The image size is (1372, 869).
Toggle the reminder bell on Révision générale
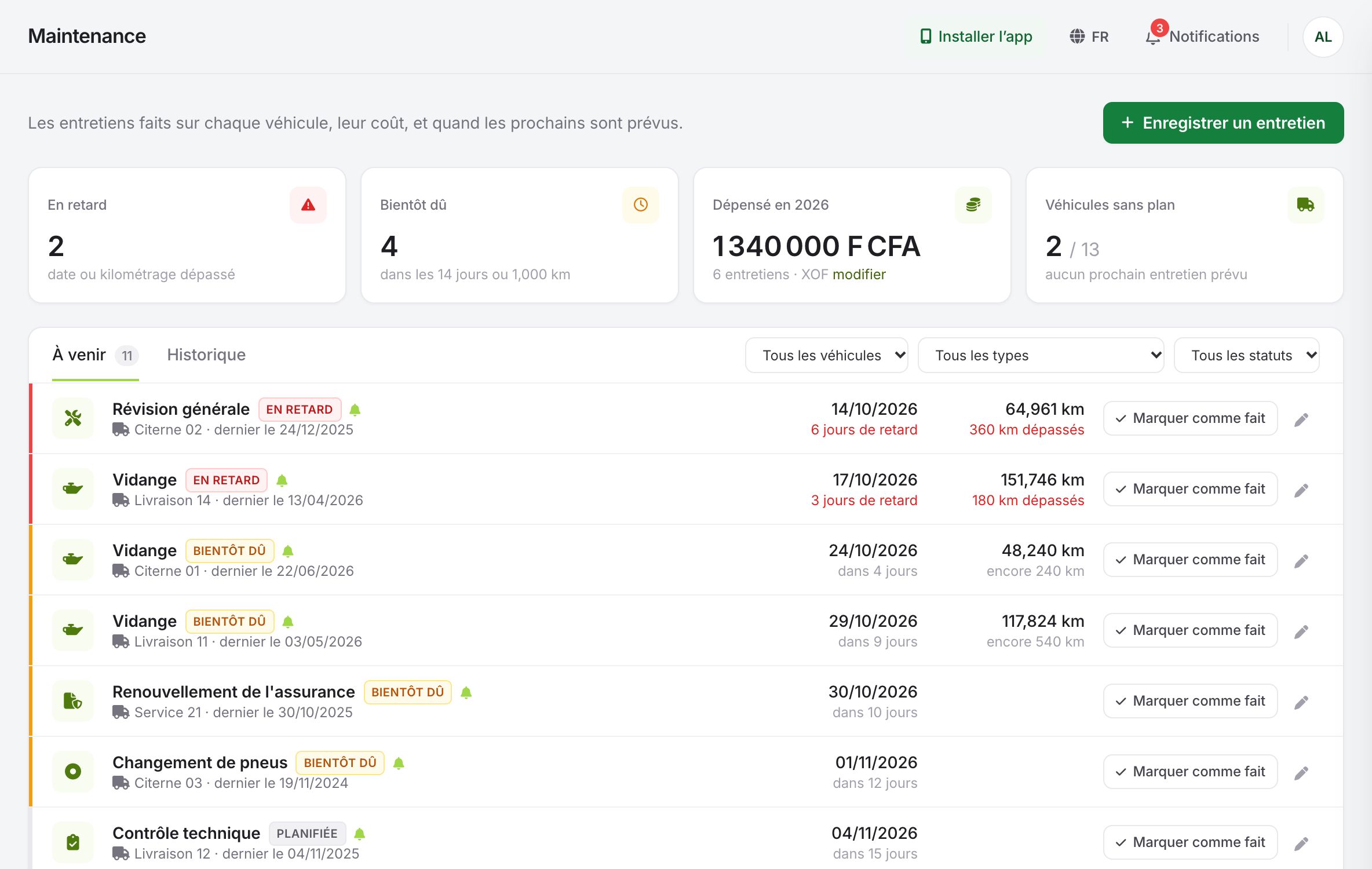pyautogui.click(x=355, y=410)
